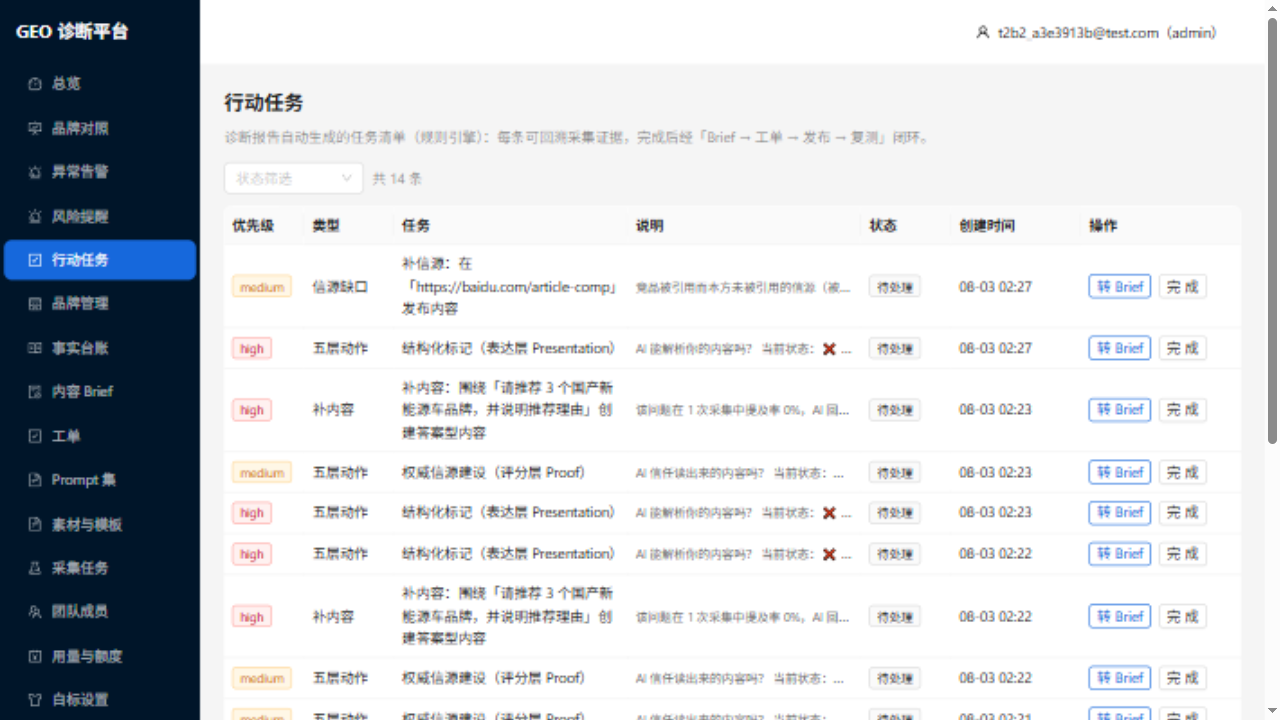Click the red X icon in the 02:27 结构化标记 row
Image resolution: width=1280 pixels, height=720 pixels.
(829, 349)
